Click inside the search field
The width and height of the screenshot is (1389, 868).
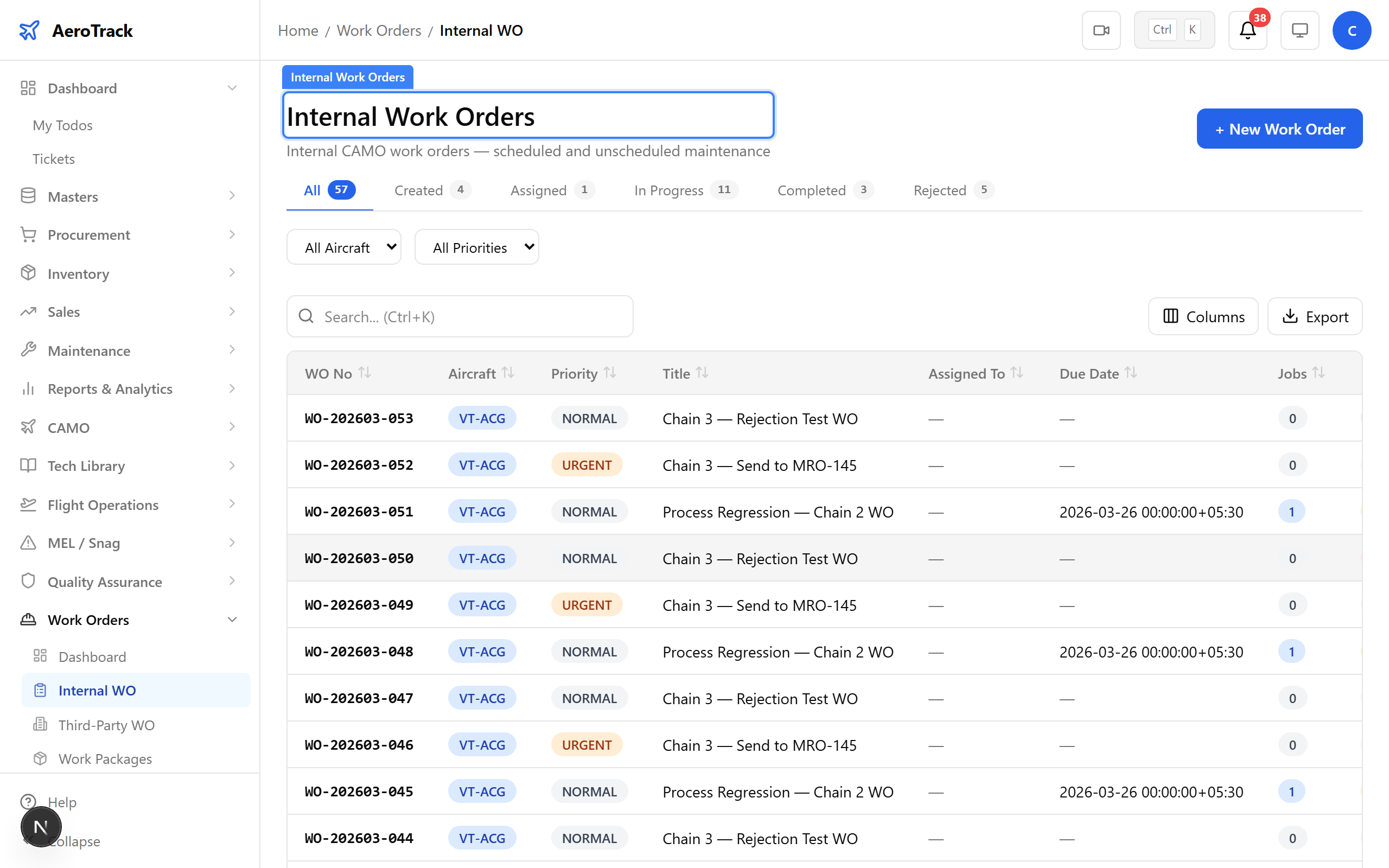459,316
